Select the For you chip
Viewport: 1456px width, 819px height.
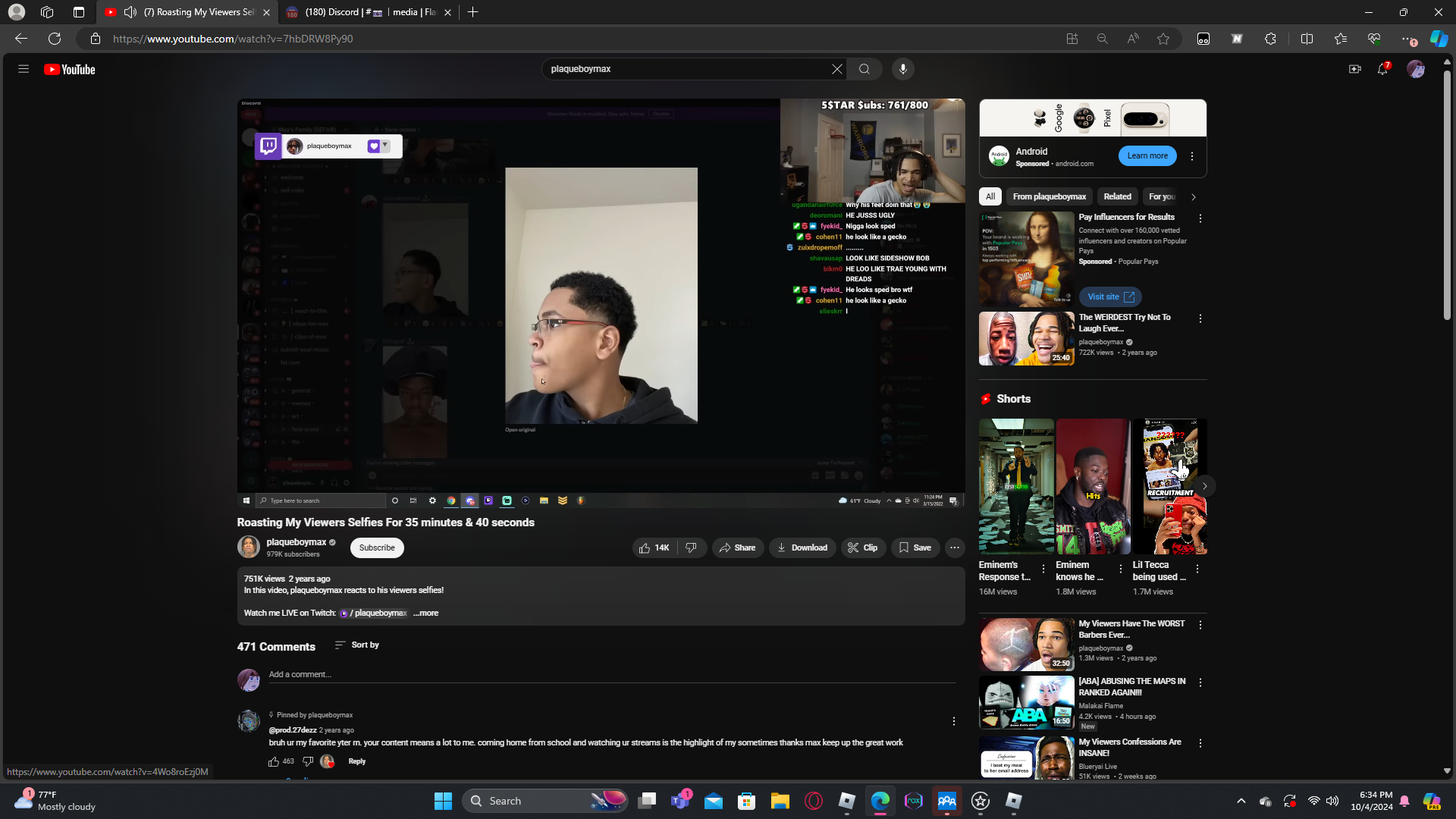[x=1162, y=196]
